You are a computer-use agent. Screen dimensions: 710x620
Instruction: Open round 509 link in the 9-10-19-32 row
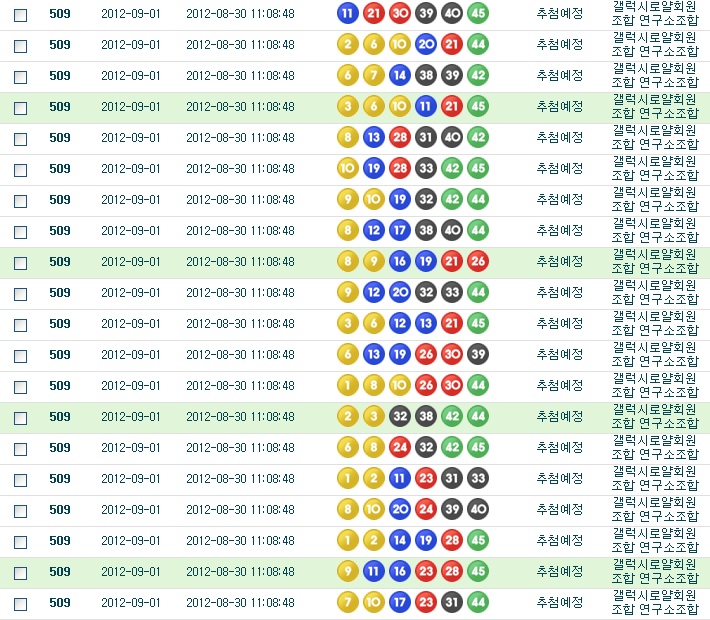point(60,199)
